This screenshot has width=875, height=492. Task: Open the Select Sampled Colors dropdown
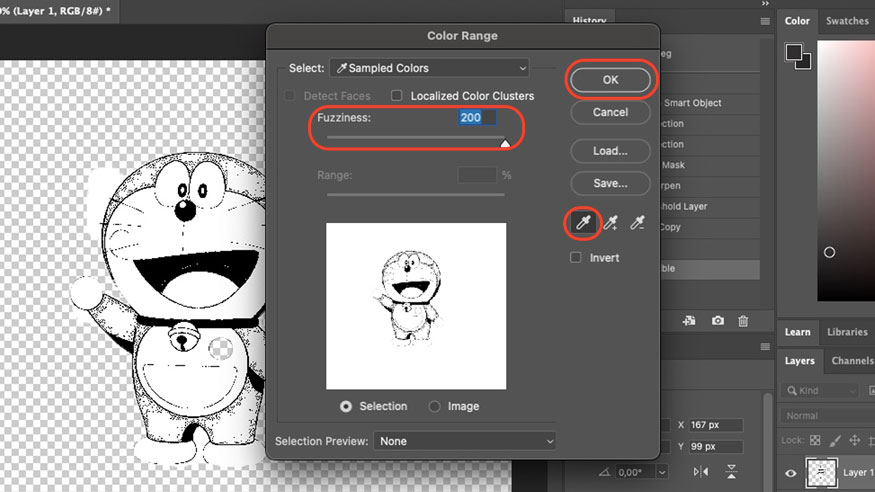tap(429, 68)
